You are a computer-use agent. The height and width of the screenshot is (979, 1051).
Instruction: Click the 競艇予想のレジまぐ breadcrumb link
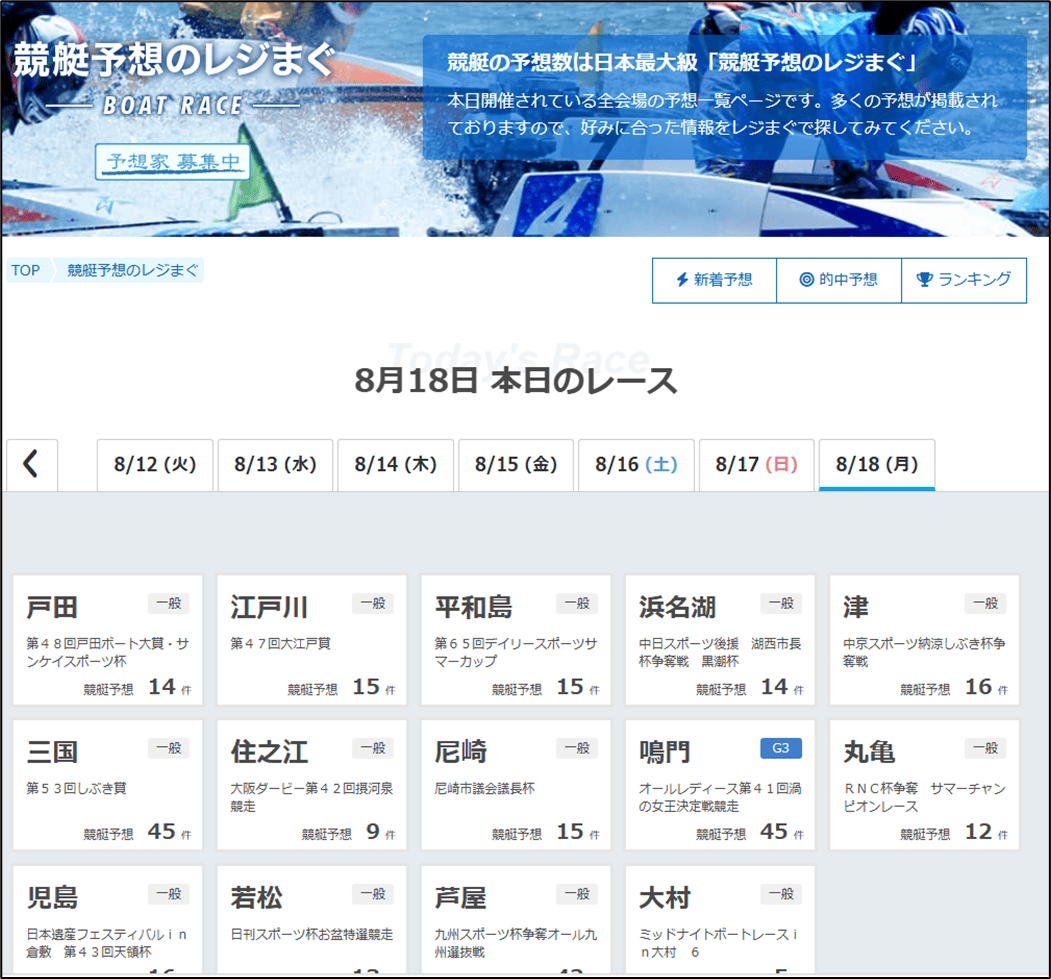click(133, 271)
